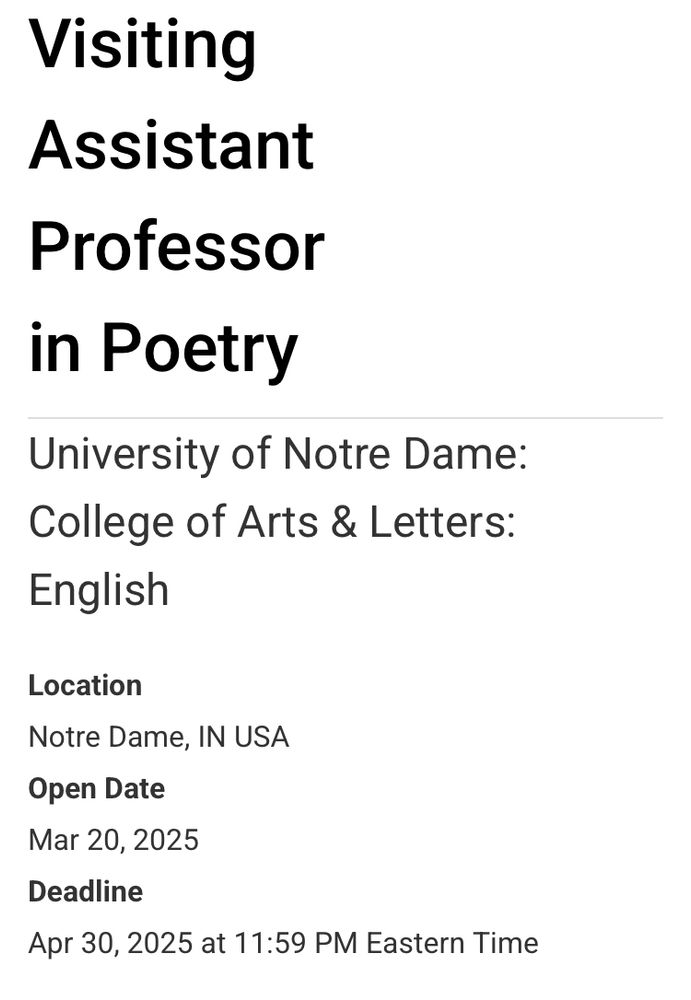
Task: Select the "Mar 20, 2025" open date
Action: (x=114, y=841)
